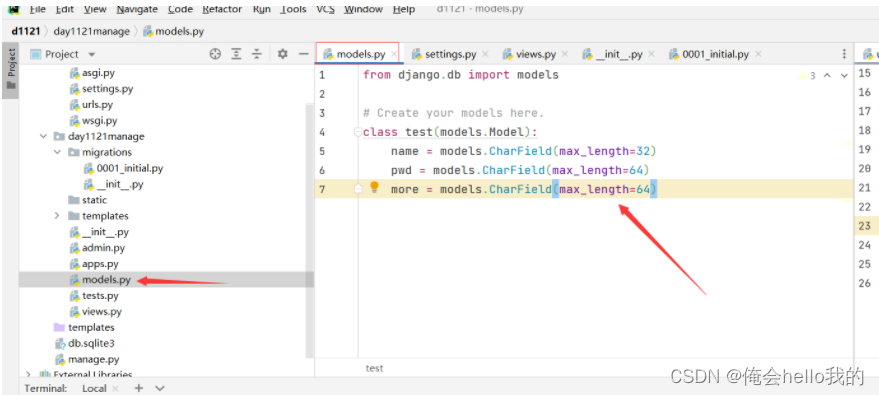Click d1121 breadcrumb
The height and width of the screenshot is (395, 879).
tap(25, 31)
